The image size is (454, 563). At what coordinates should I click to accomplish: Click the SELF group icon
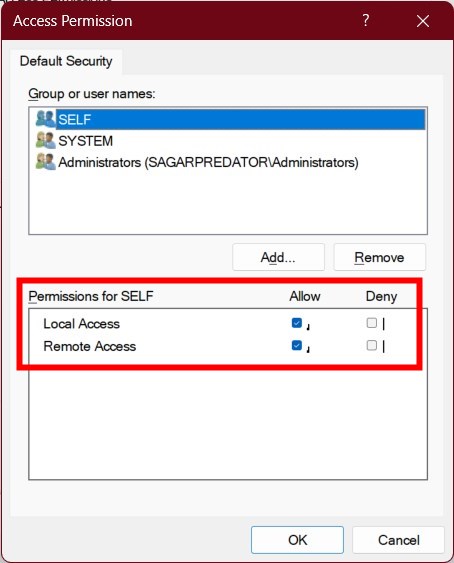(45, 119)
